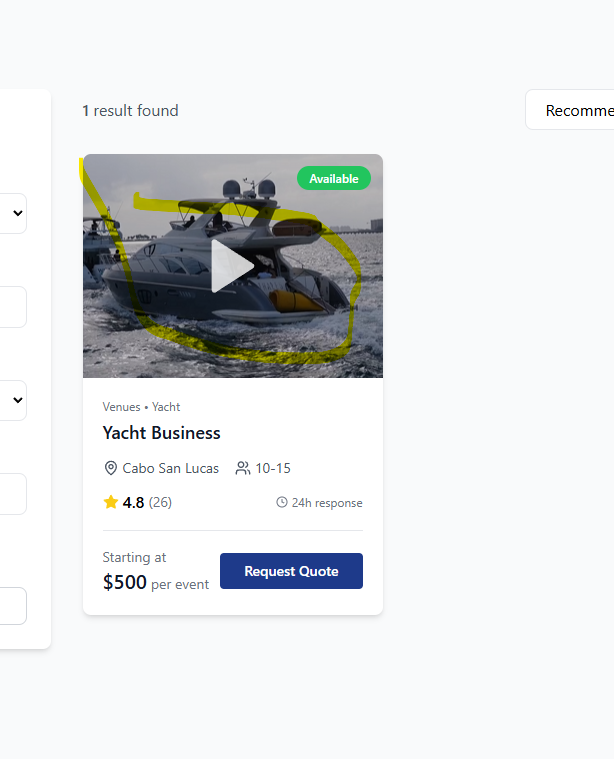Click the yellow star rating icon

tap(111, 502)
